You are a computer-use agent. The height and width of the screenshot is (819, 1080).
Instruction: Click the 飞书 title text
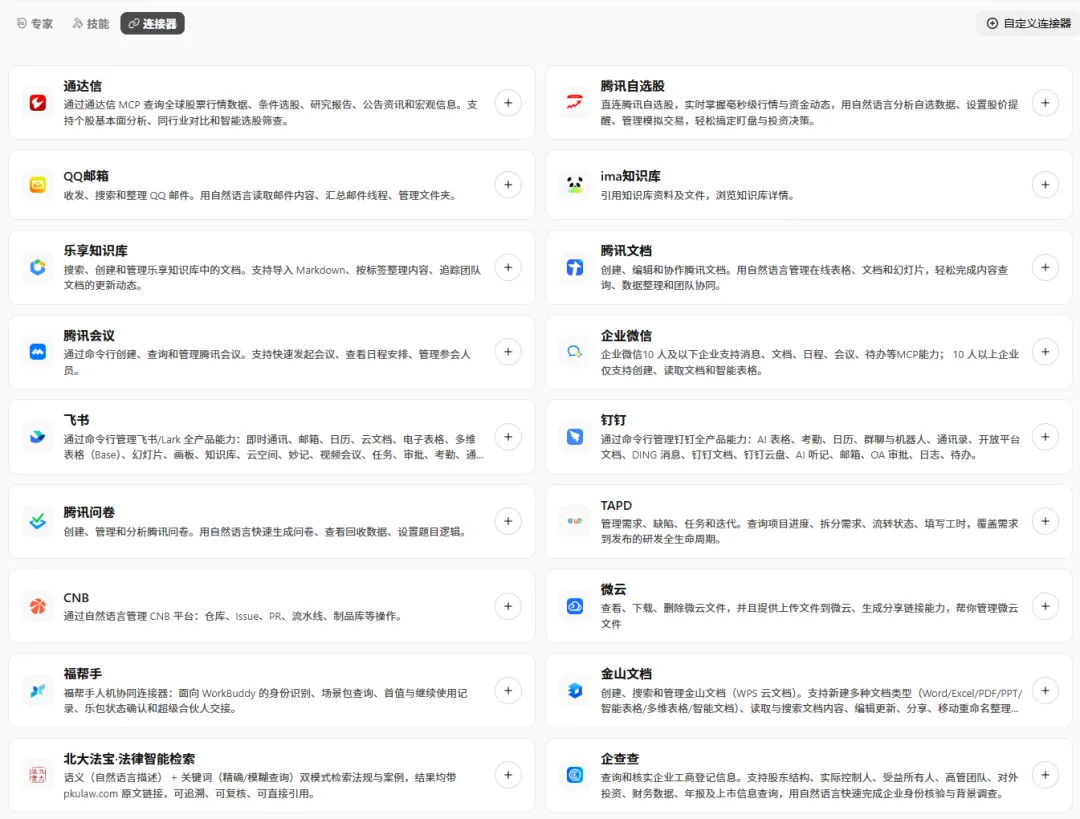(76, 420)
